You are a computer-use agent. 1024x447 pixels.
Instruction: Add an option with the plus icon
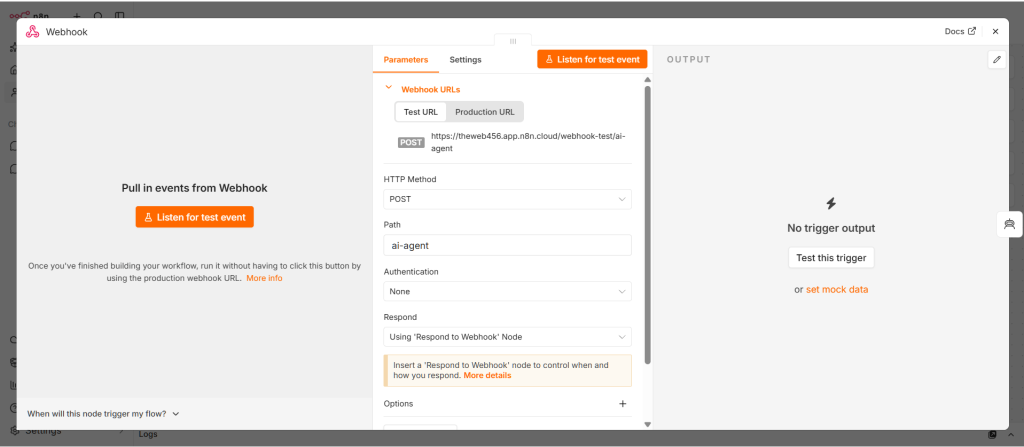tap(622, 404)
